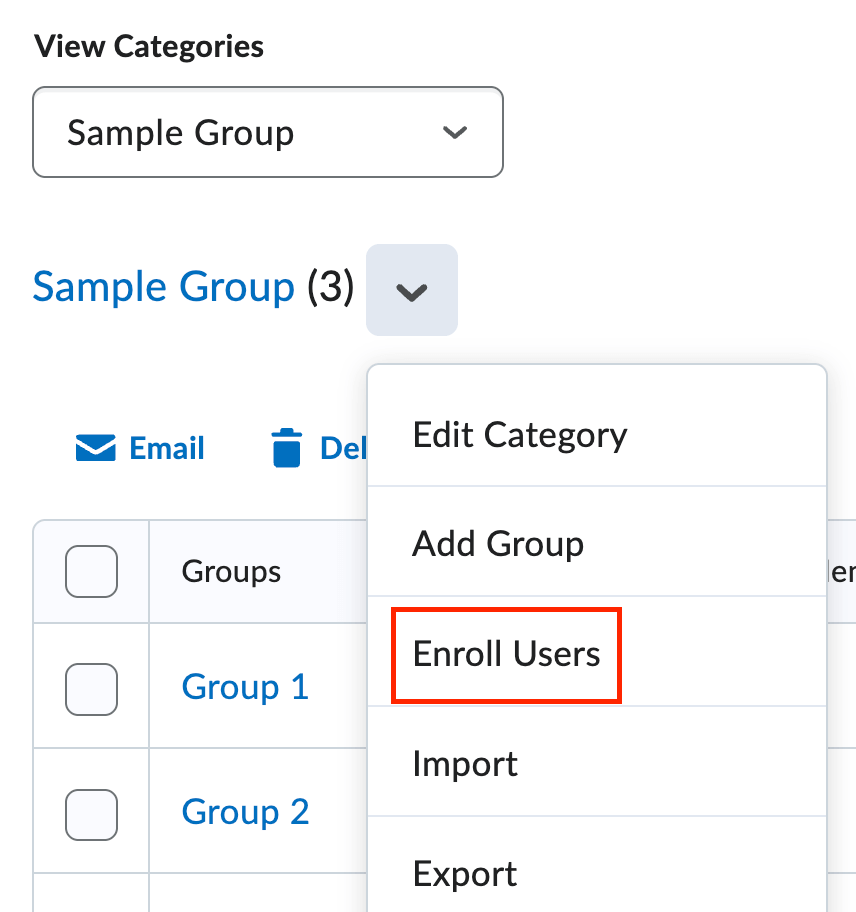Choose Add Group from the menu
856x912 pixels.
(x=497, y=544)
